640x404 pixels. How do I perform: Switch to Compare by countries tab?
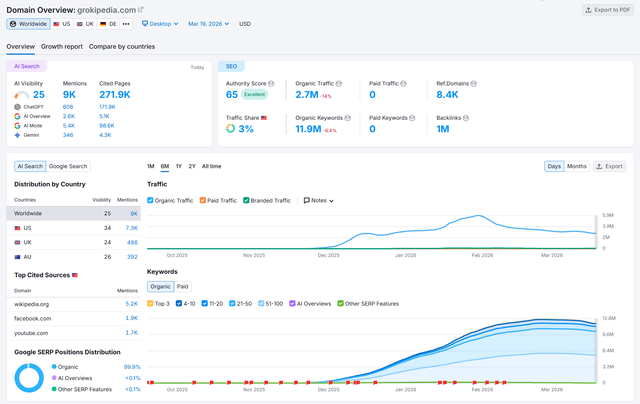[x=122, y=46]
